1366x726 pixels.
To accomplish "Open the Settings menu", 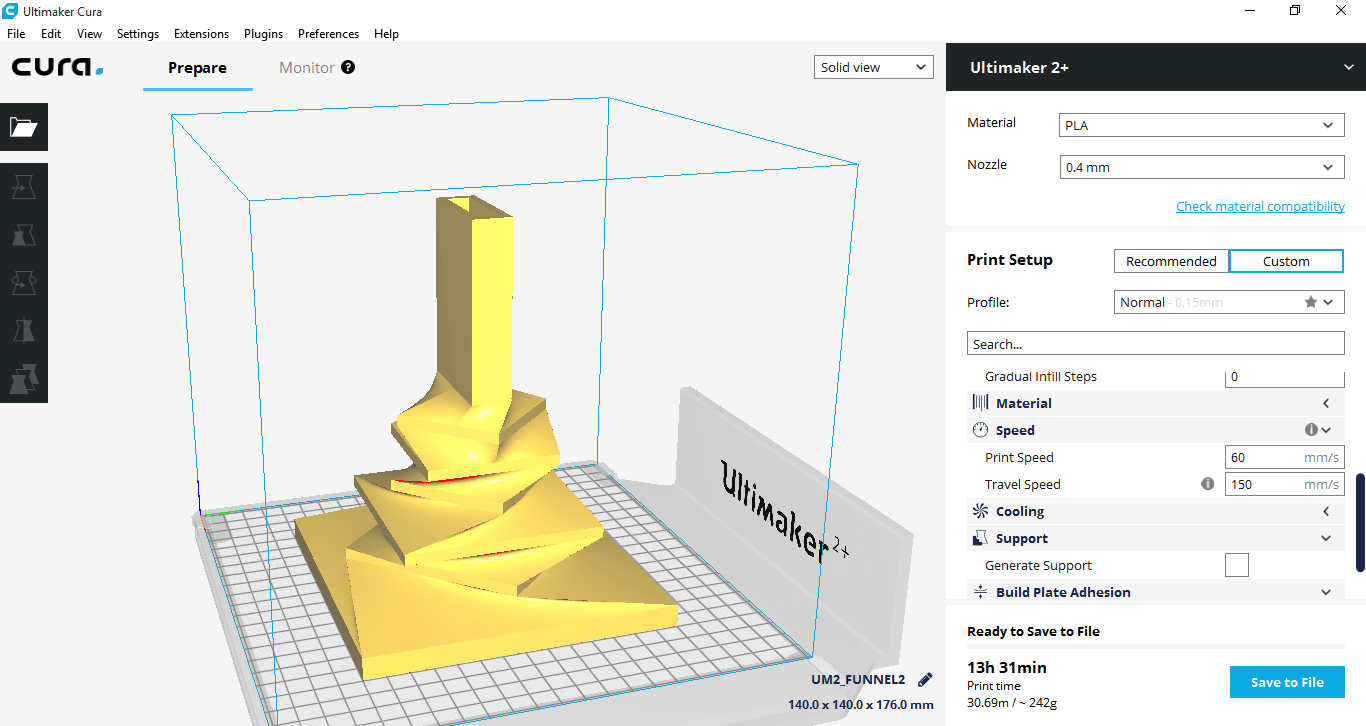I will [x=138, y=33].
